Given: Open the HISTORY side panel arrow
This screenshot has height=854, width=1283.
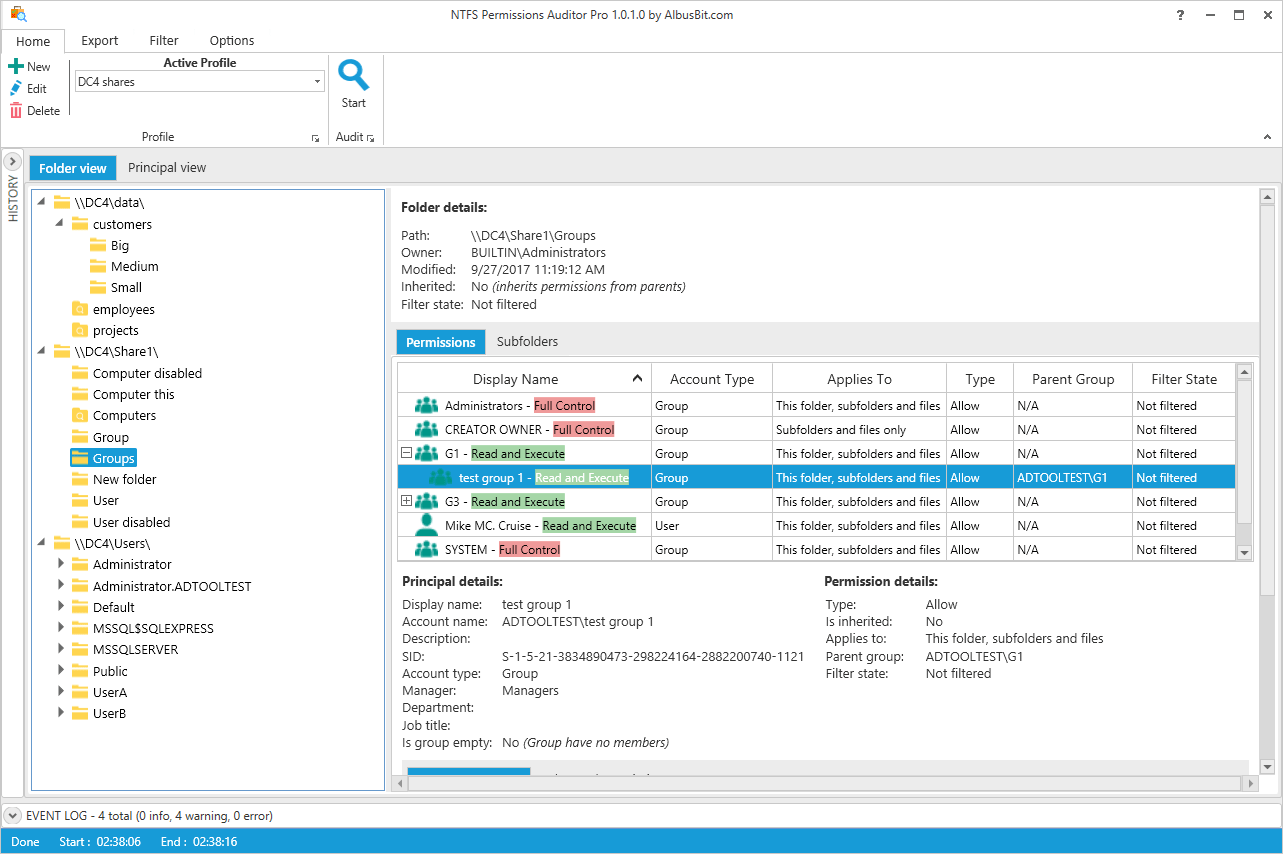Looking at the screenshot, I should click(x=12, y=159).
